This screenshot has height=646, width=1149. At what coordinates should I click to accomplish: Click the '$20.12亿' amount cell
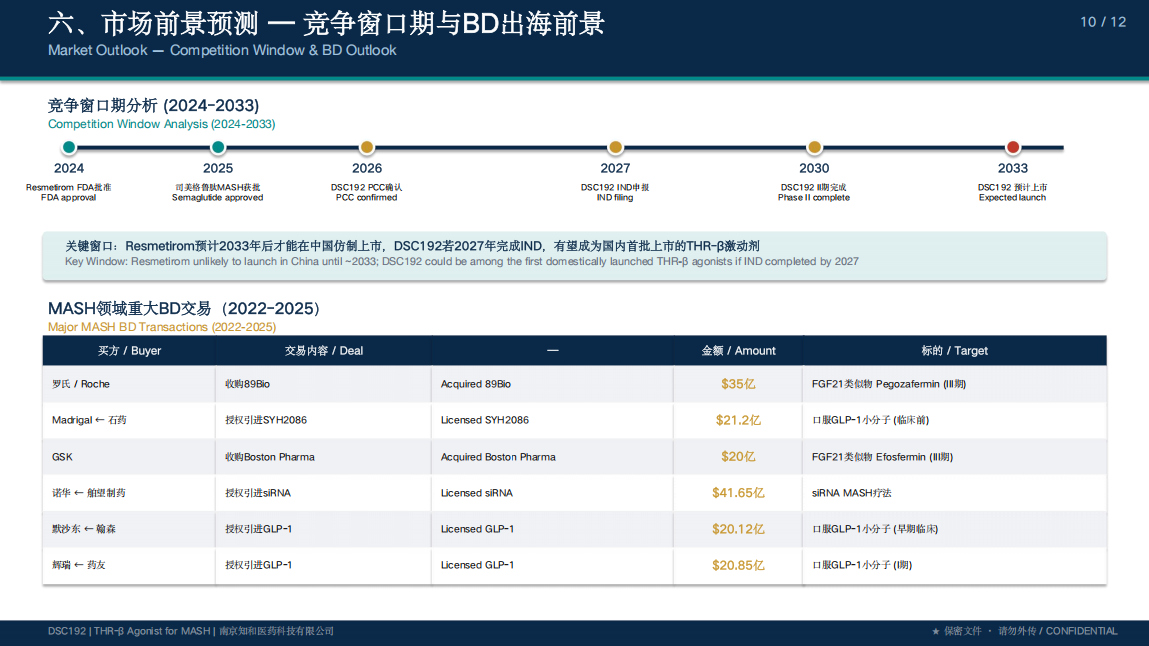[738, 529]
